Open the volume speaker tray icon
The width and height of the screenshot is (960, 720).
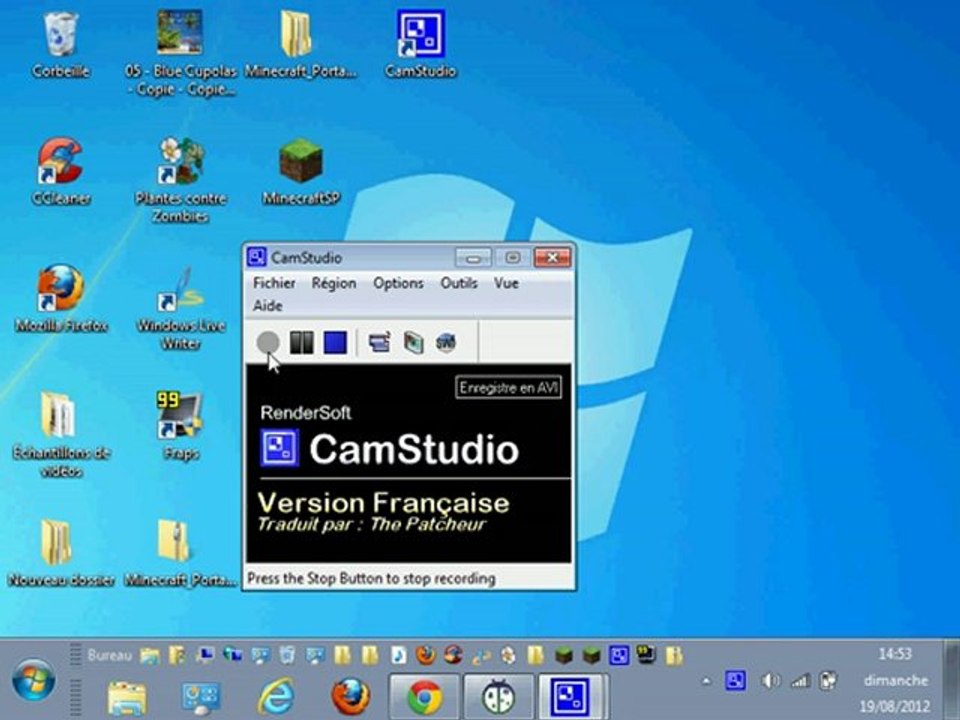(x=770, y=680)
